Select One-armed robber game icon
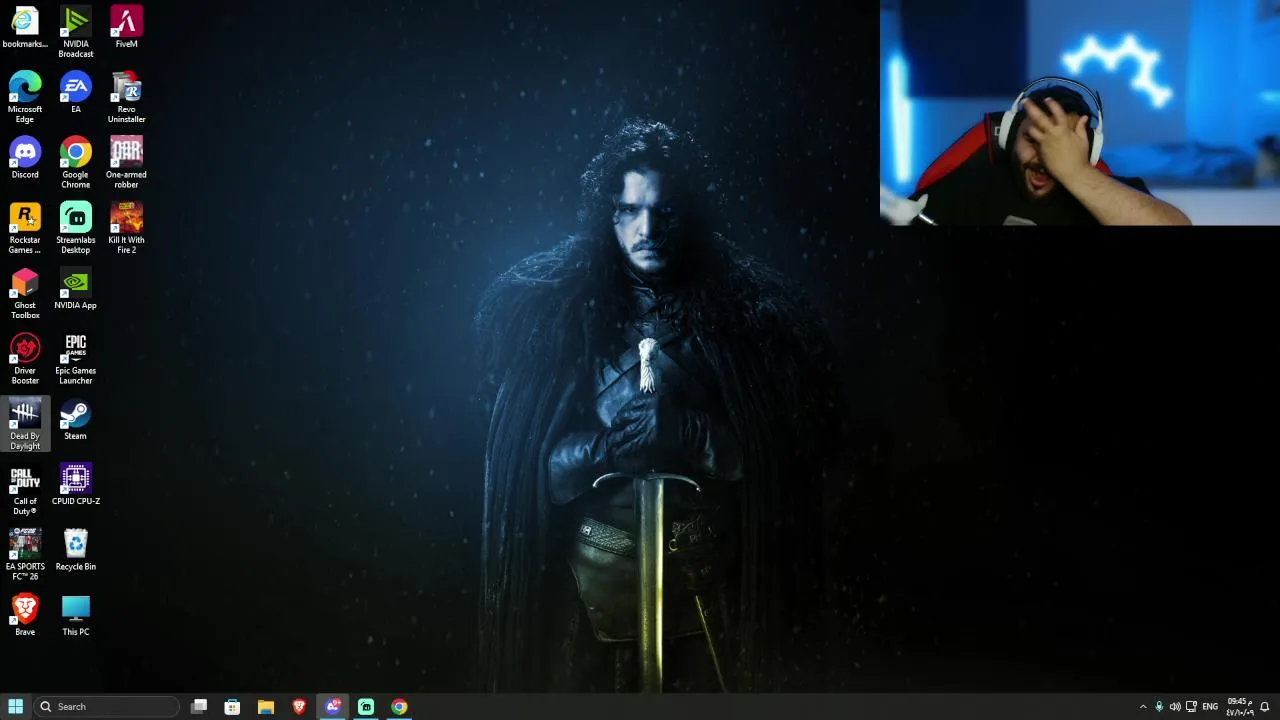This screenshot has width=1280, height=720. [x=126, y=163]
